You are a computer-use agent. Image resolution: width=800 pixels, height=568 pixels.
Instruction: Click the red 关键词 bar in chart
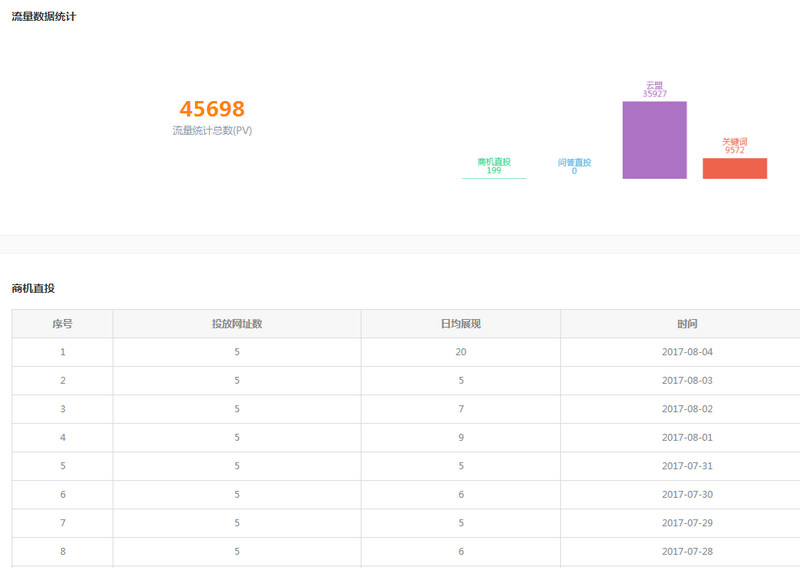[734, 168]
